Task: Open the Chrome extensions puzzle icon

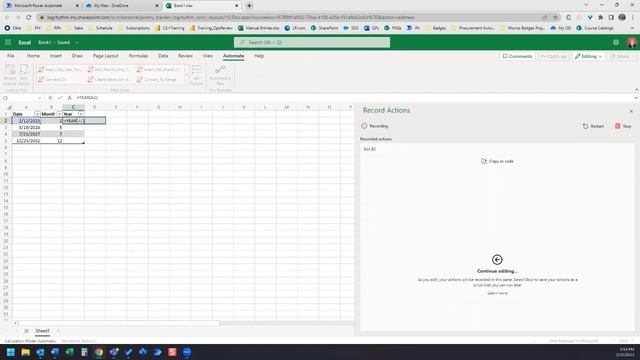Action: pyautogui.click(x=600, y=18)
